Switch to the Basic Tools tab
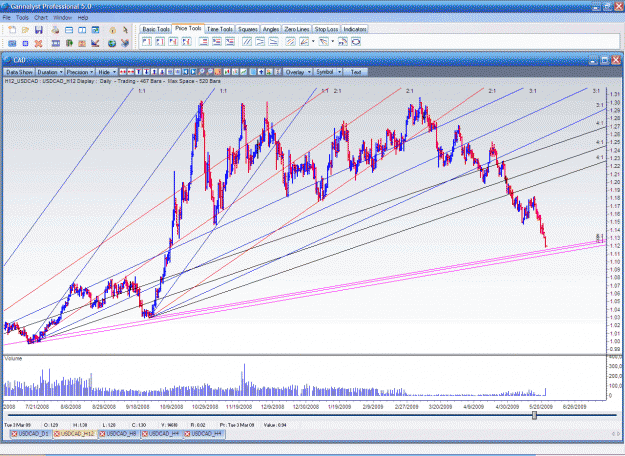 pos(156,29)
